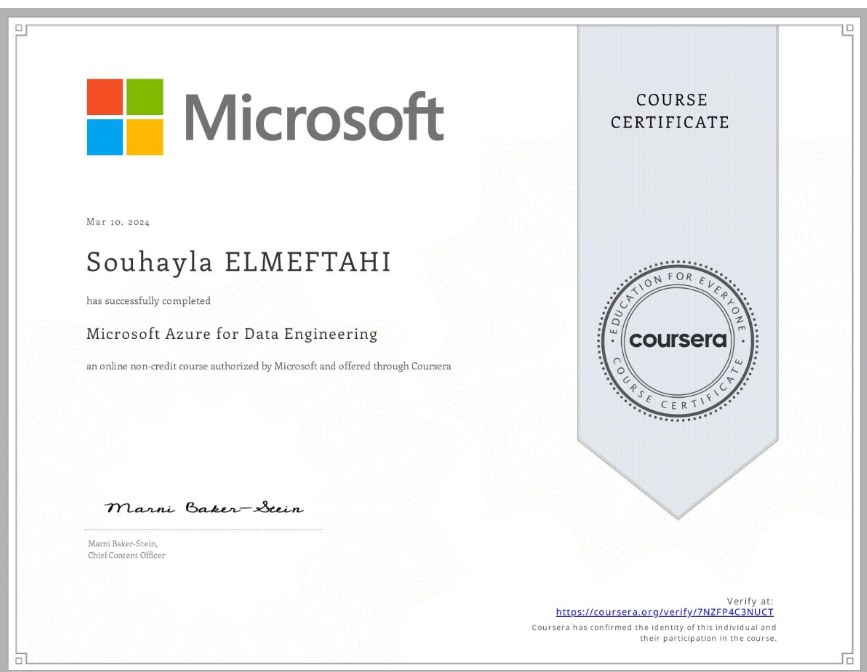The height and width of the screenshot is (672, 867).
Task: Select the course title "Microsoft Azure for Data Engineering"
Action: 232,334
